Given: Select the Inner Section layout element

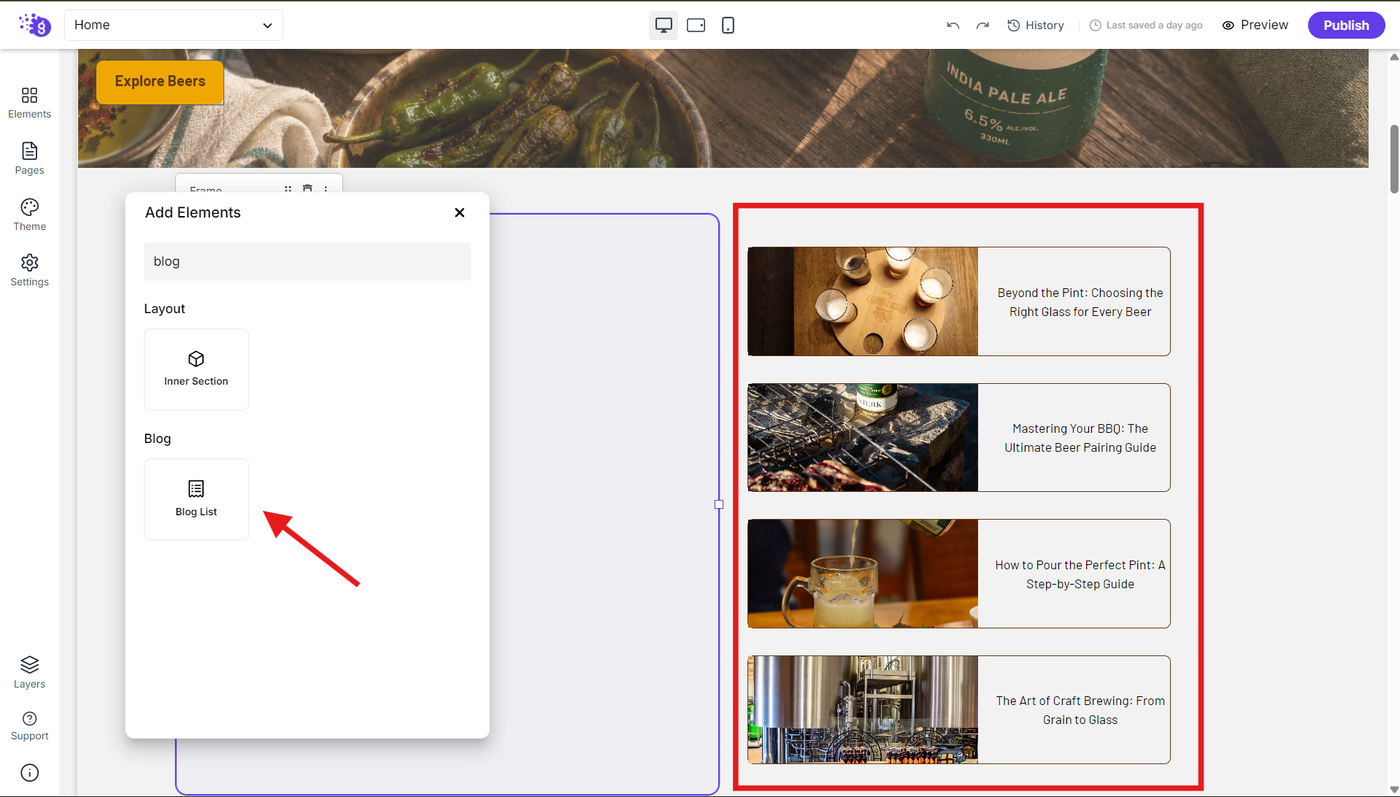Looking at the screenshot, I should coord(196,369).
